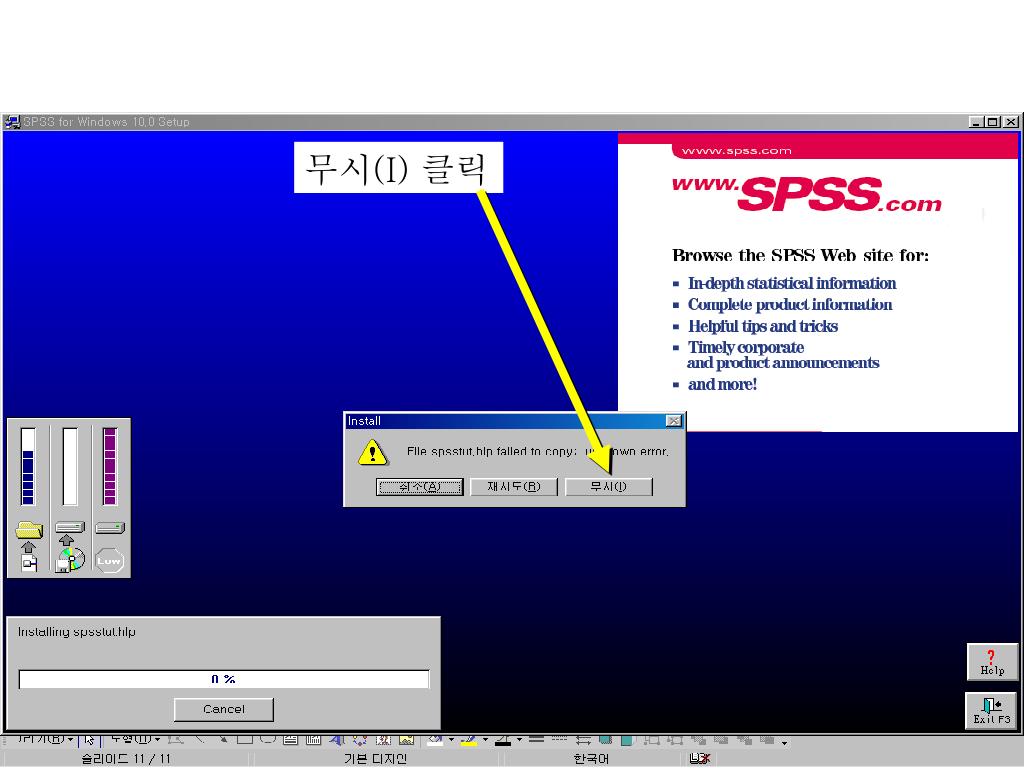
Task: Click 'Timely corporate' bullet text
Action: pyautogui.click(x=746, y=347)
